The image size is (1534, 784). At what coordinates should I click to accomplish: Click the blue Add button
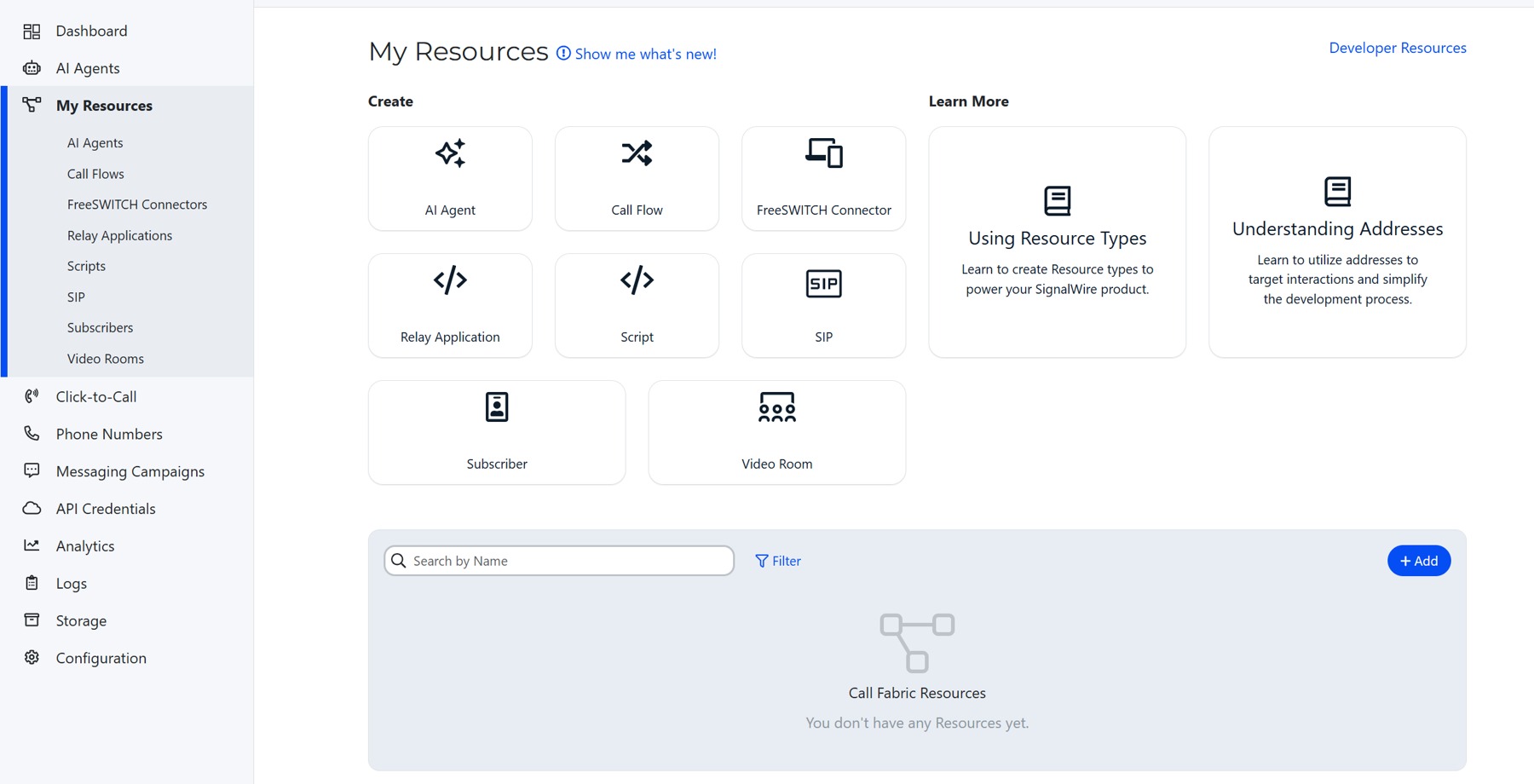[x=1419, y=561]
